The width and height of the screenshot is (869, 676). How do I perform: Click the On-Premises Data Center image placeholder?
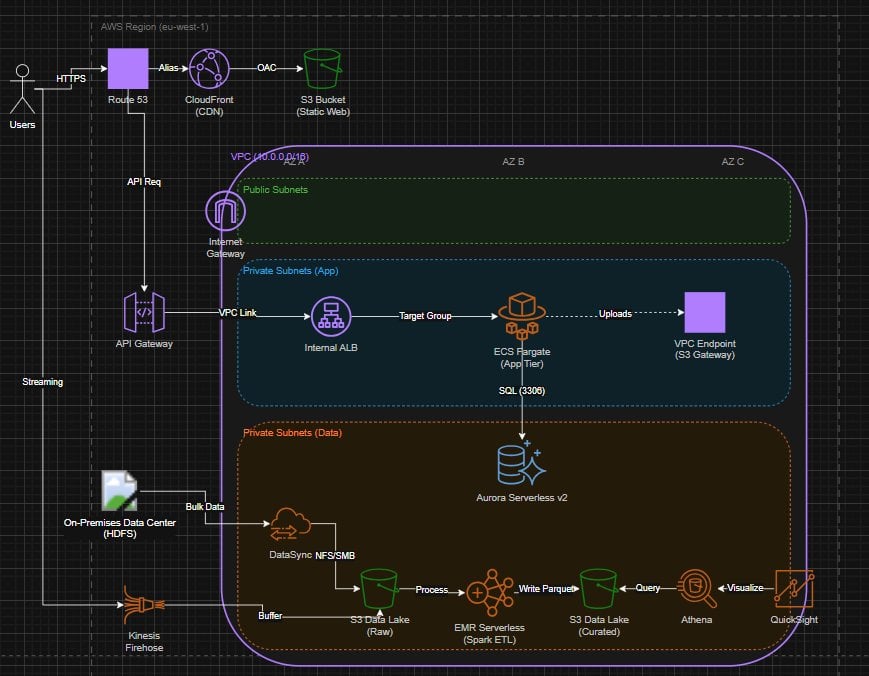[x=120, y=491]
